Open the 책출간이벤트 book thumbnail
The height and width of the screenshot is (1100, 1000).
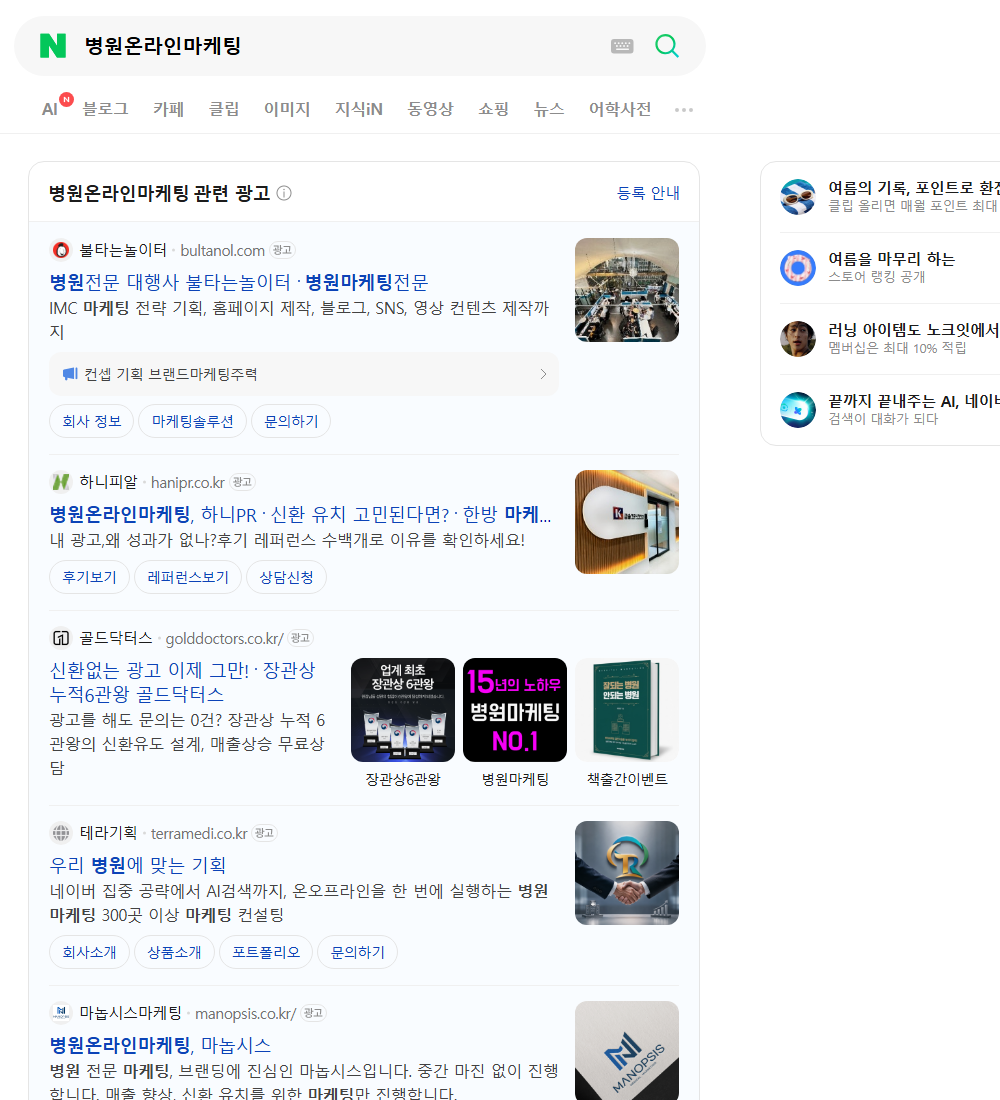[627, 710]
